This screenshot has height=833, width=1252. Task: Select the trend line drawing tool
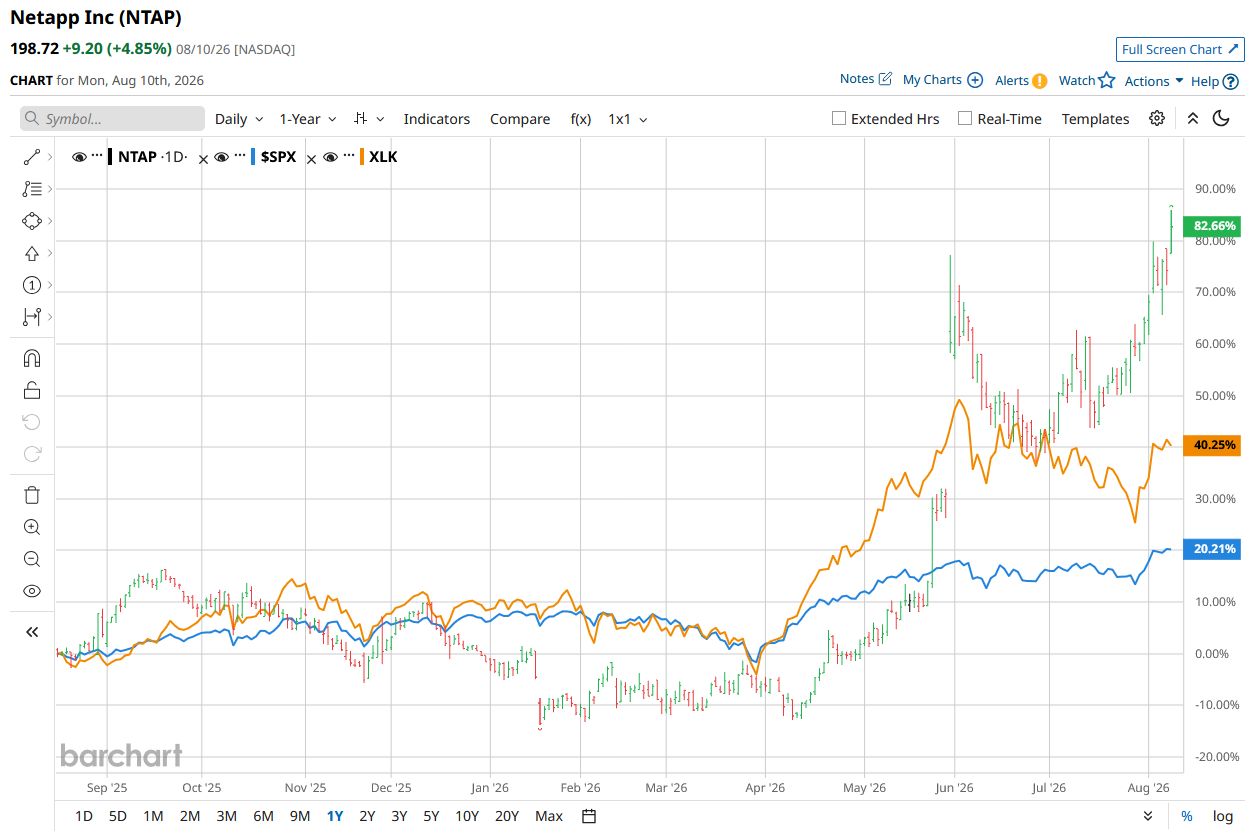tap(31, 157)
